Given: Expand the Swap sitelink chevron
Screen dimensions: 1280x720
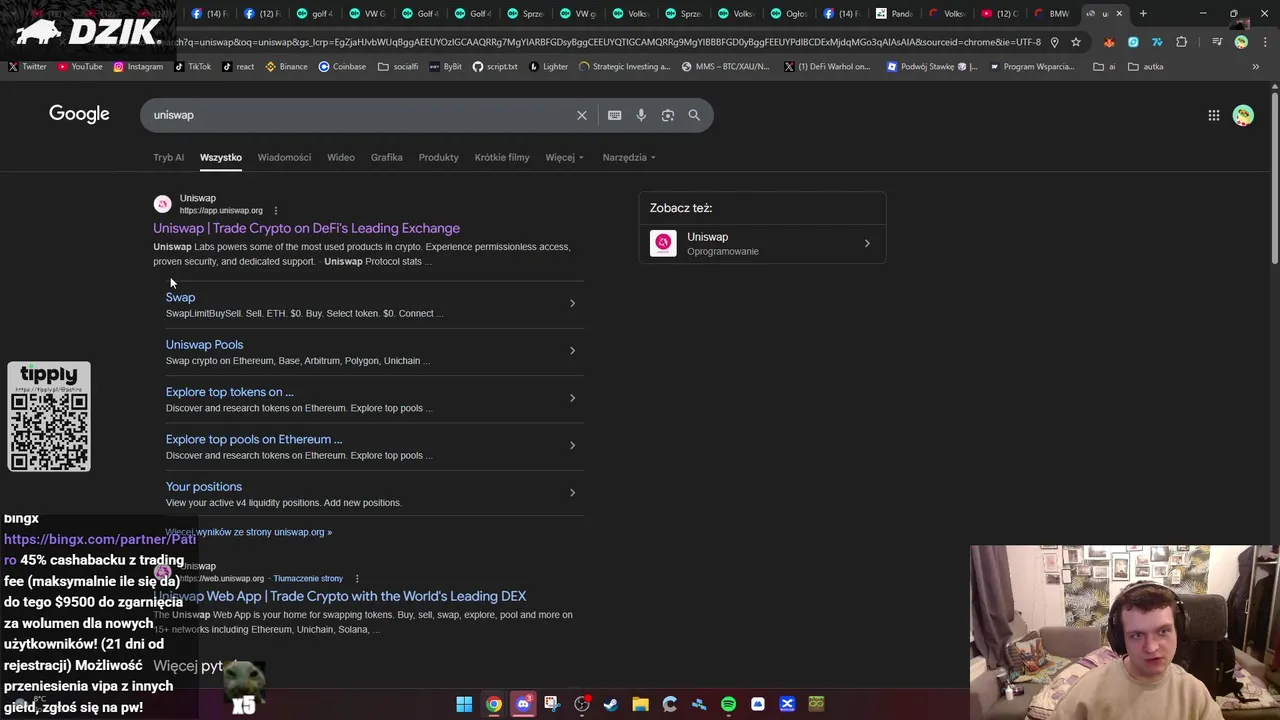Looking at the screenshot, I should tap(572, 303).
